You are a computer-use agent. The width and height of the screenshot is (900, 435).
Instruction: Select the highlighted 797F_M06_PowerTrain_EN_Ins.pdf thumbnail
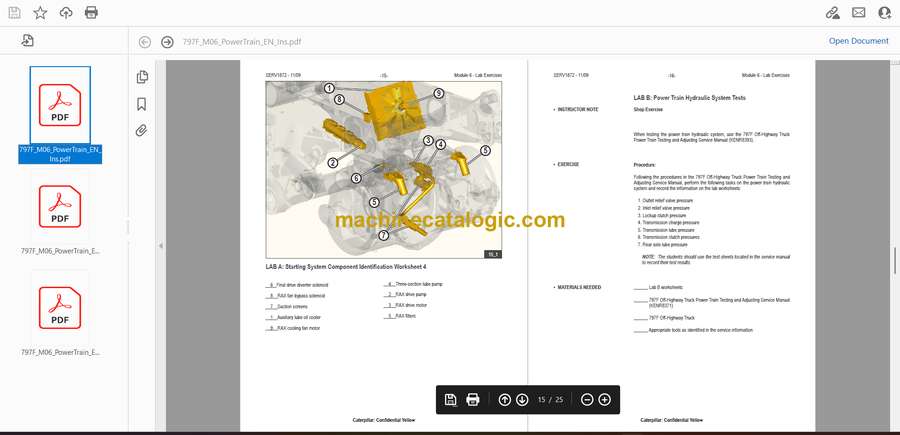pos(60,105)
